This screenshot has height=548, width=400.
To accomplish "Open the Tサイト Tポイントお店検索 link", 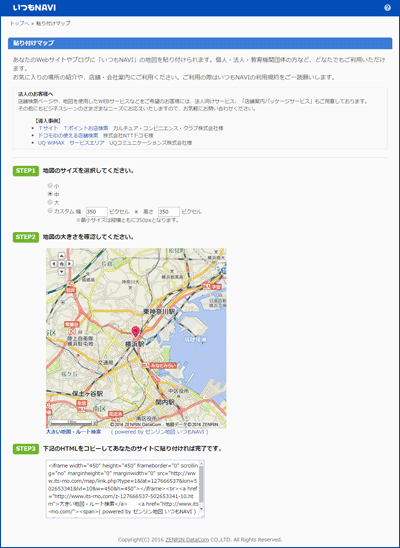I will click(73, 128).
